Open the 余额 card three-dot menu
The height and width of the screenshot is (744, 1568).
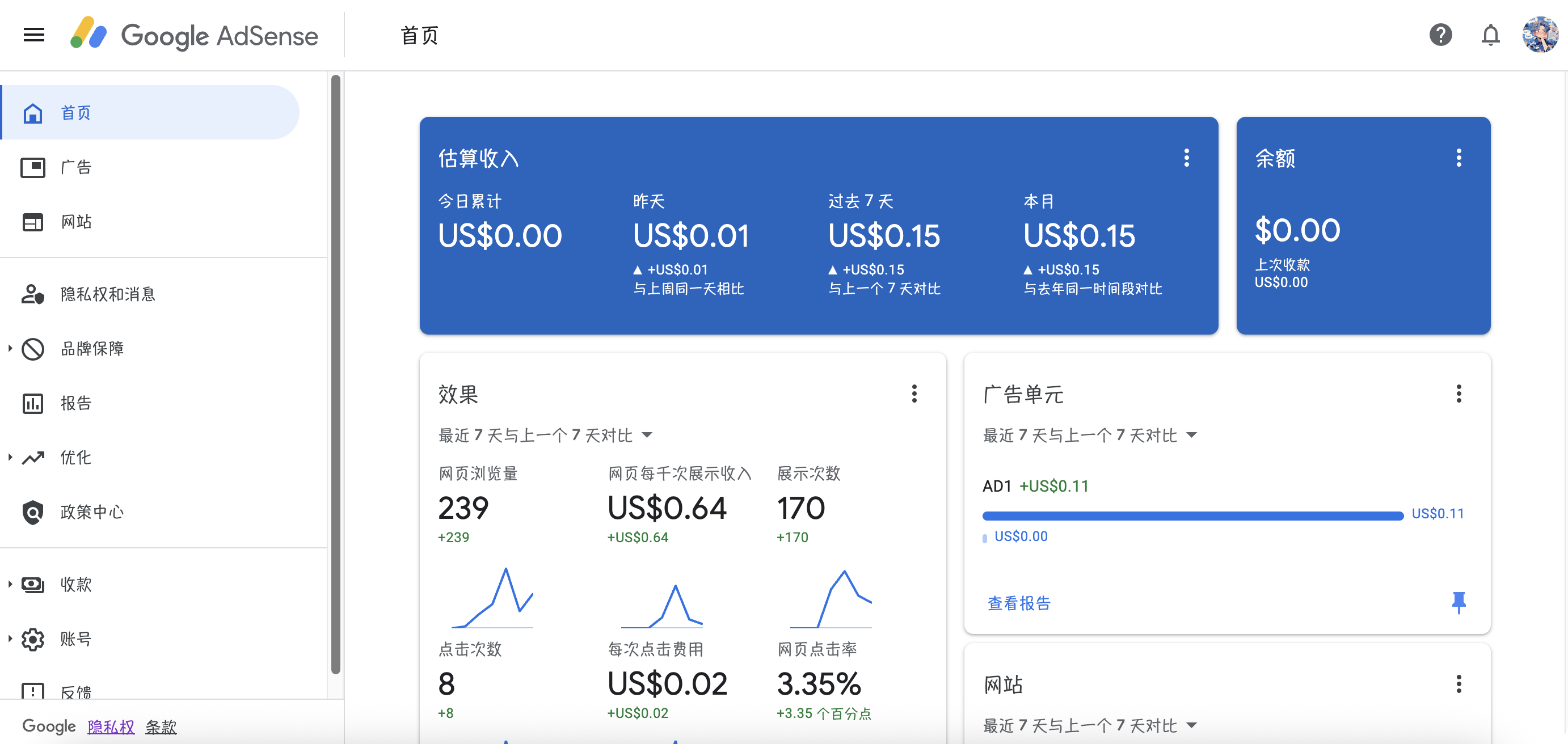pyautogui.click(x=1459, y=158)
